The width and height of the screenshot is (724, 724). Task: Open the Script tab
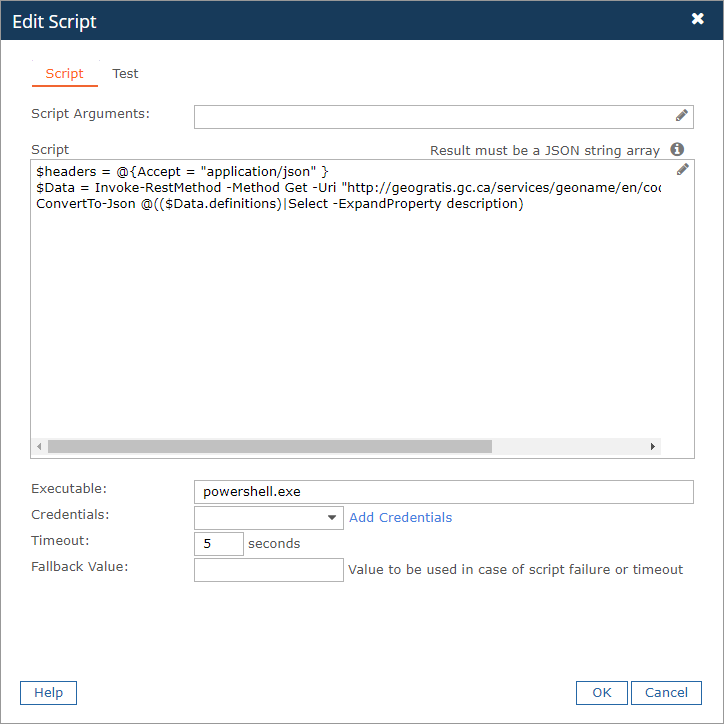(x=65, y=73)
